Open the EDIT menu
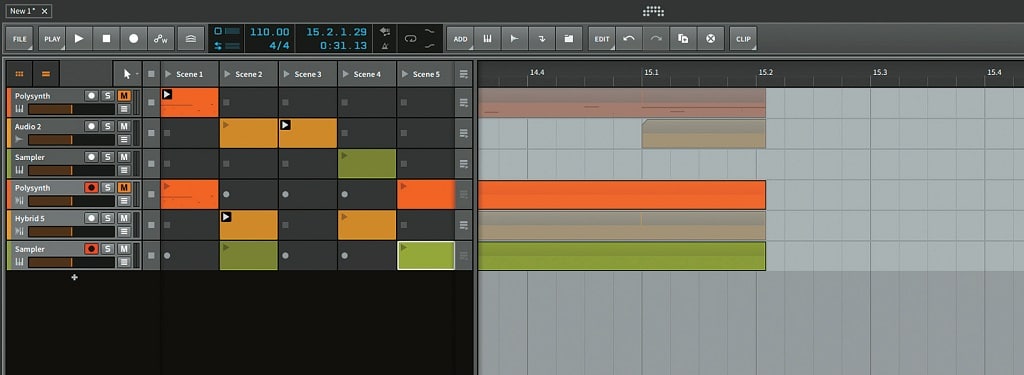1024x375 pixels. (601, 39)
